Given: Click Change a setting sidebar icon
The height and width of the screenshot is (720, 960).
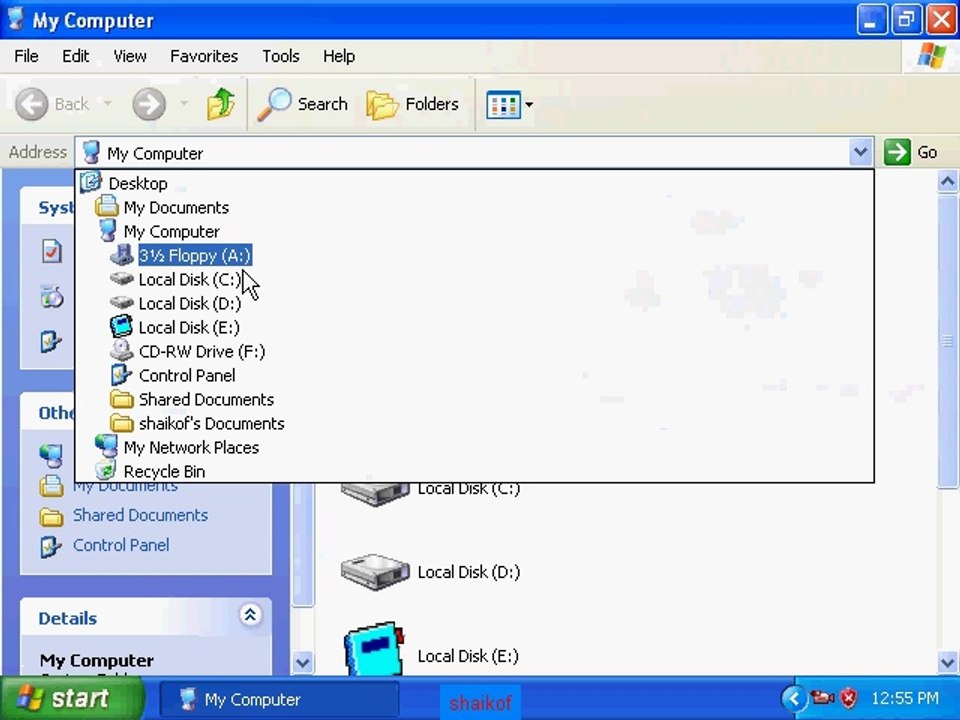Looking at the screenshot, I should click(51, 342).
